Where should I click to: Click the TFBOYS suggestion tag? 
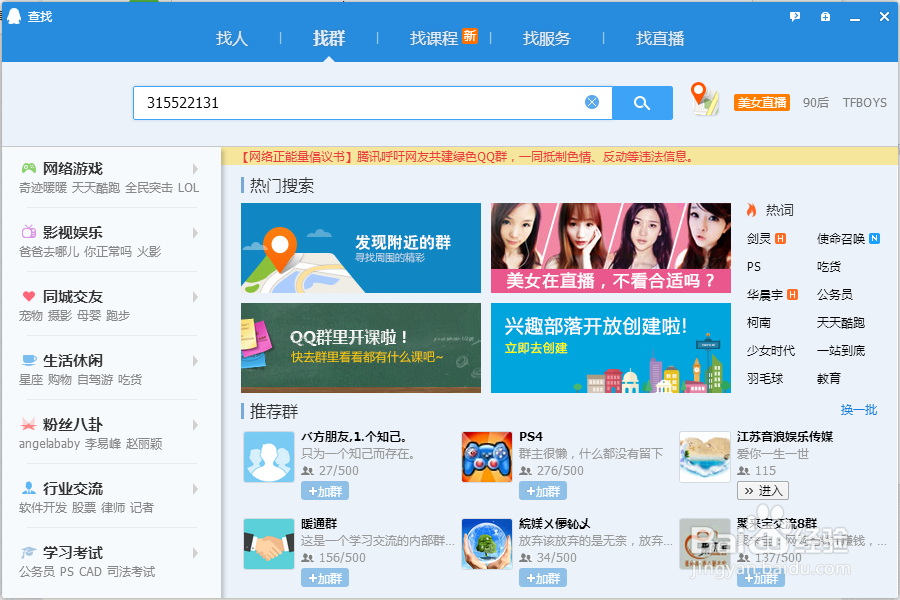(x=864, y=103)
